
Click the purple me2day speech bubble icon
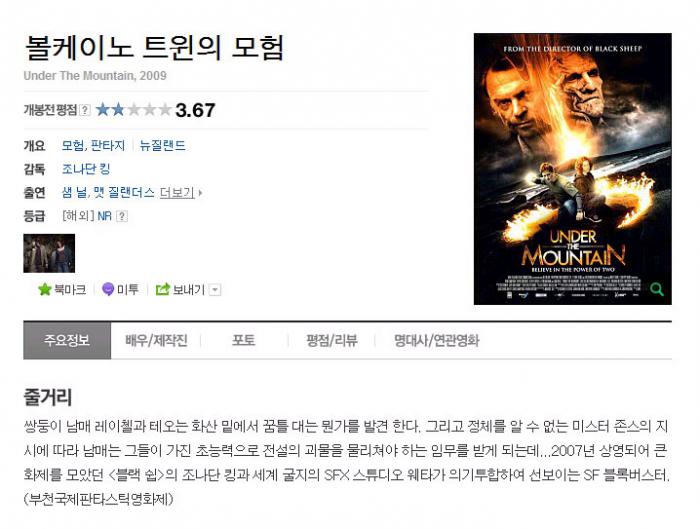108,289
